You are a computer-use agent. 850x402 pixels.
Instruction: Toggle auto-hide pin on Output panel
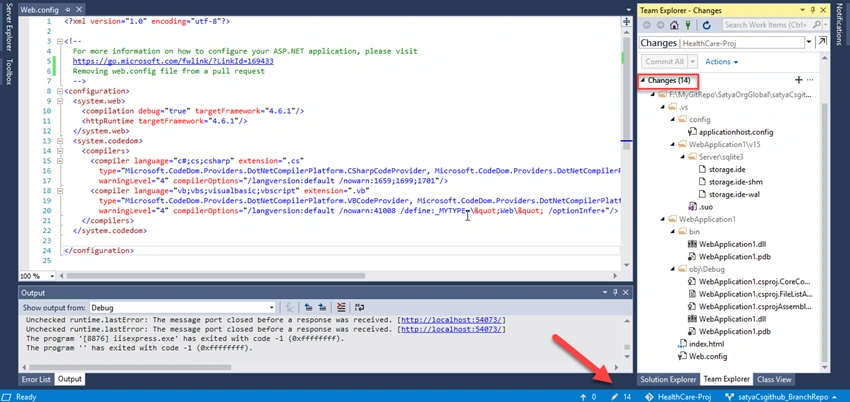(615, 293)
